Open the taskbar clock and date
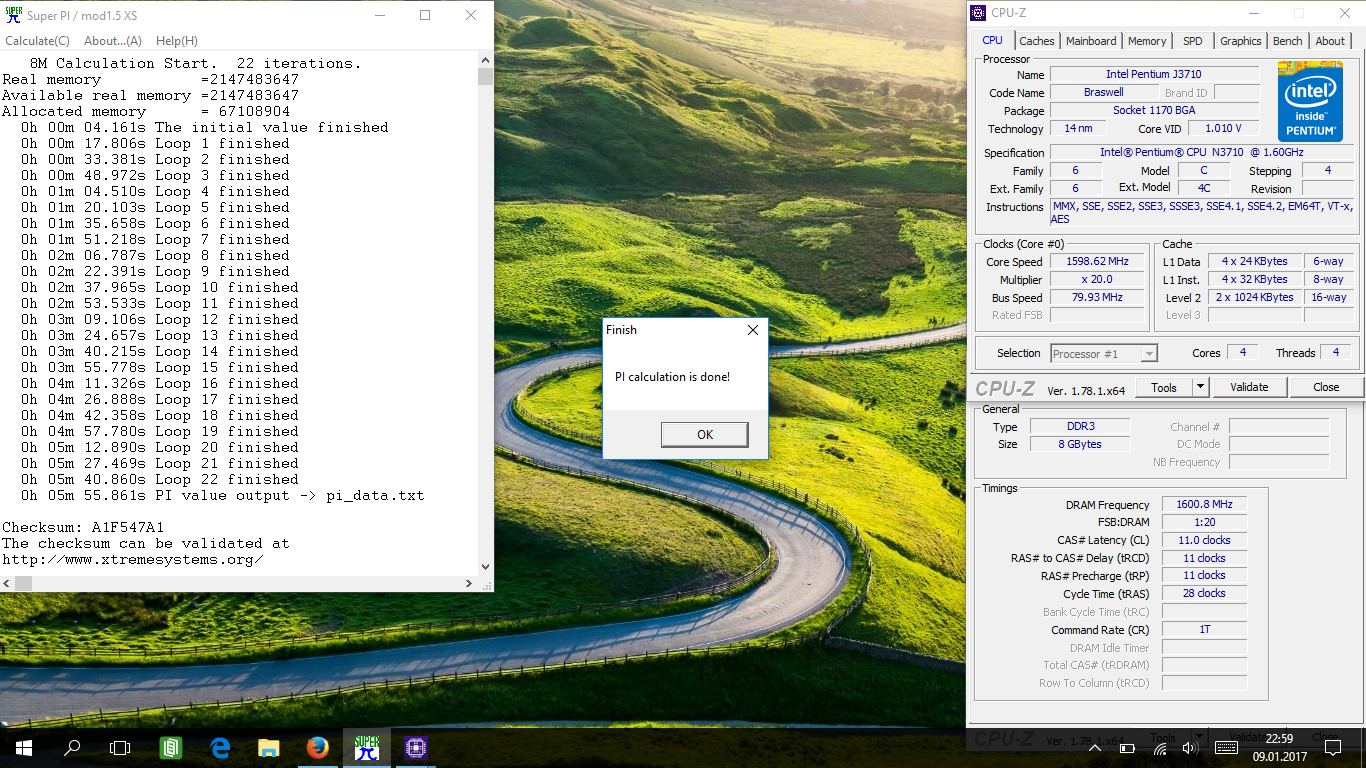The image size is (1366, 768). [x=1279, y=747]
